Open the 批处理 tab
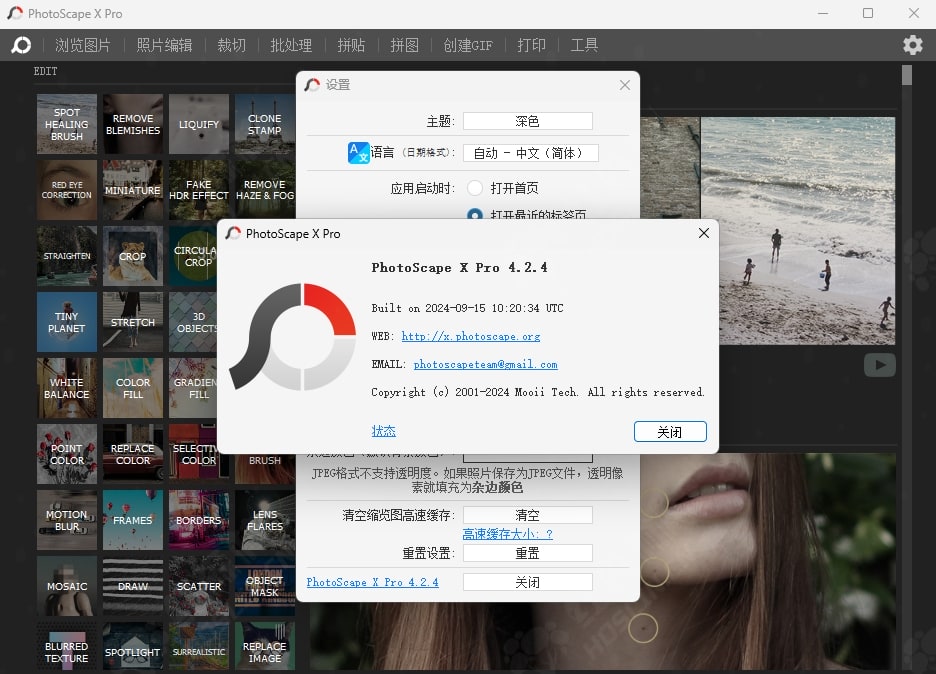Screen dimensions: 936x674 (x=291, y=45)
